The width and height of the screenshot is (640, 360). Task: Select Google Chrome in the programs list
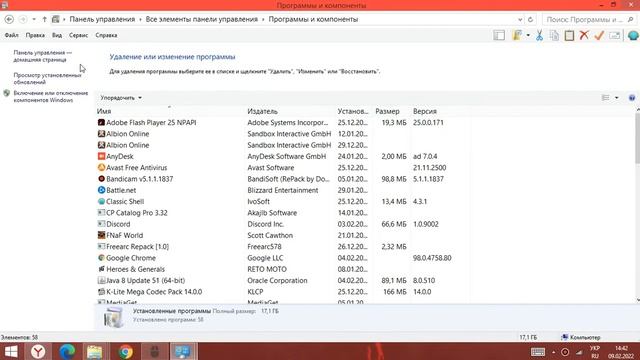coord(131,258)
